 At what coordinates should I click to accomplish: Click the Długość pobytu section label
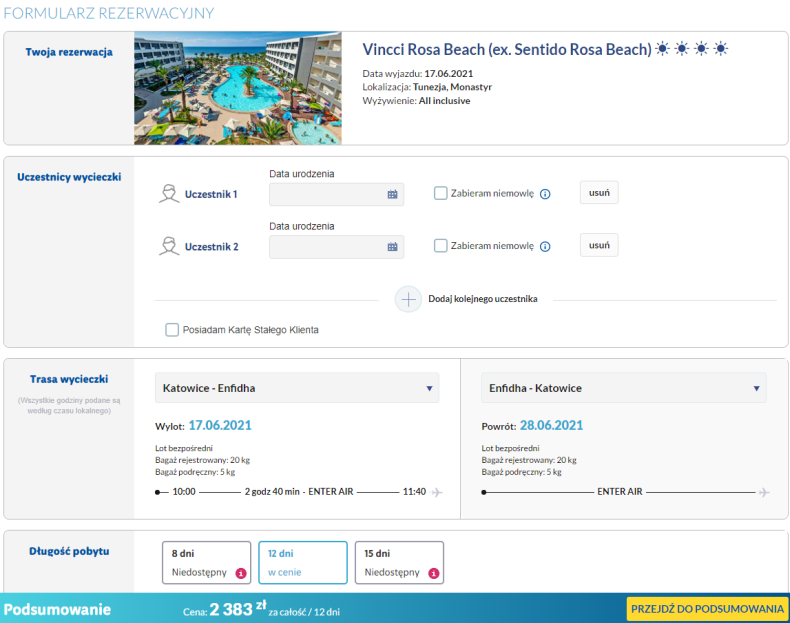click(x=69, y=551)
